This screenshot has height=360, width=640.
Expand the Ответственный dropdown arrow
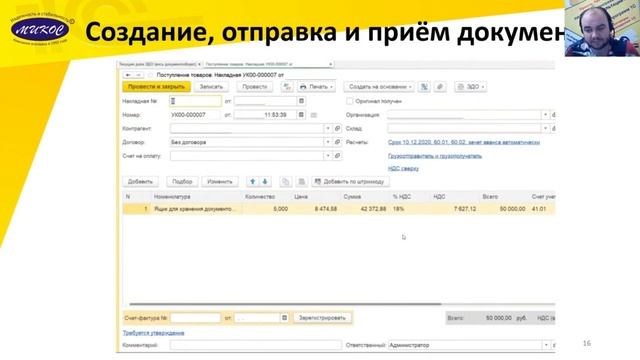click(x=546, y=345)
